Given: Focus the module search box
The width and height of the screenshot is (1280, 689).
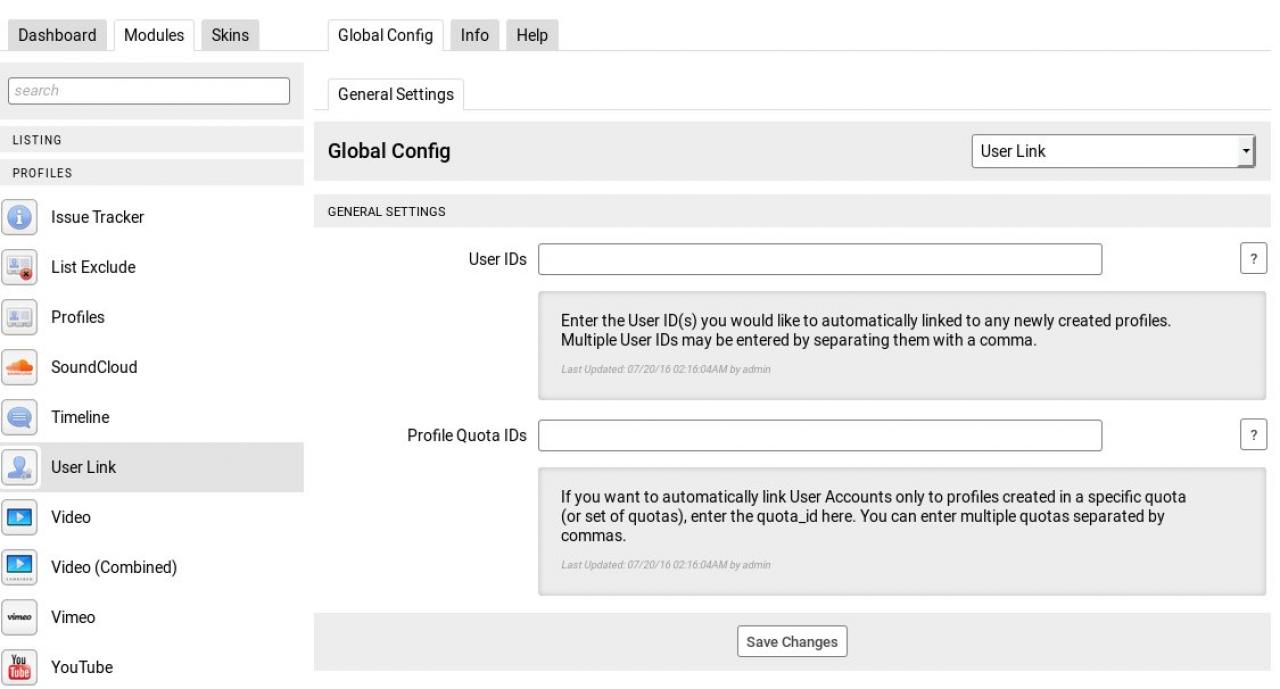Looking at the screenshot, I should [149, 90].
